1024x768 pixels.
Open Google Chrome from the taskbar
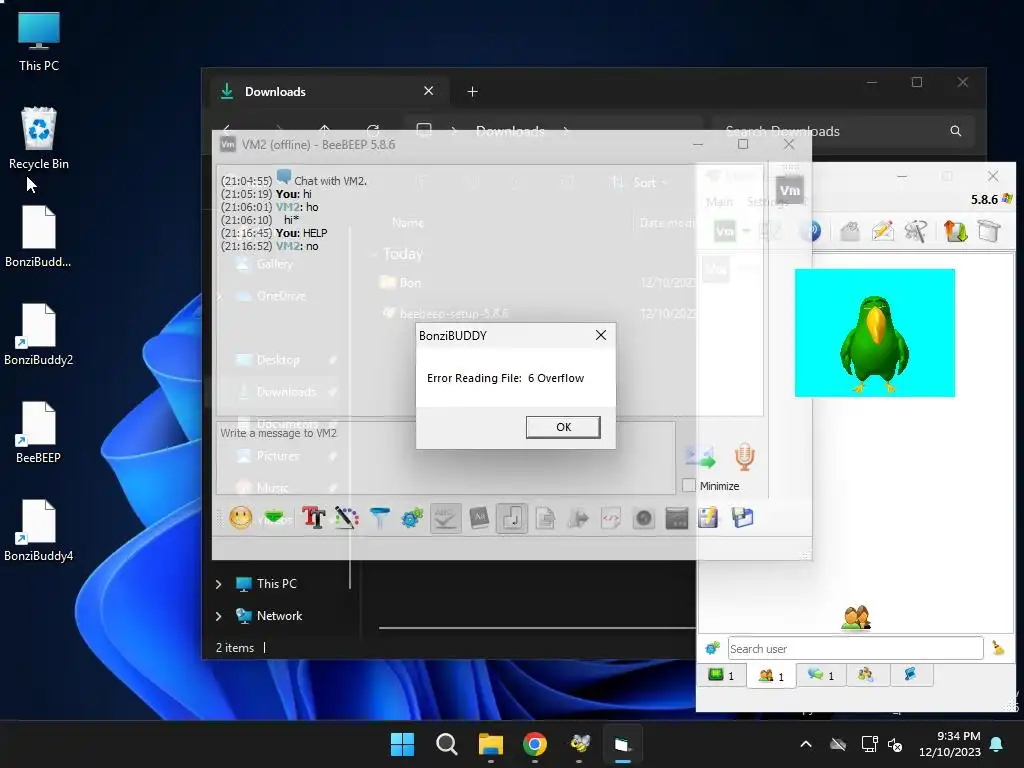535,744
